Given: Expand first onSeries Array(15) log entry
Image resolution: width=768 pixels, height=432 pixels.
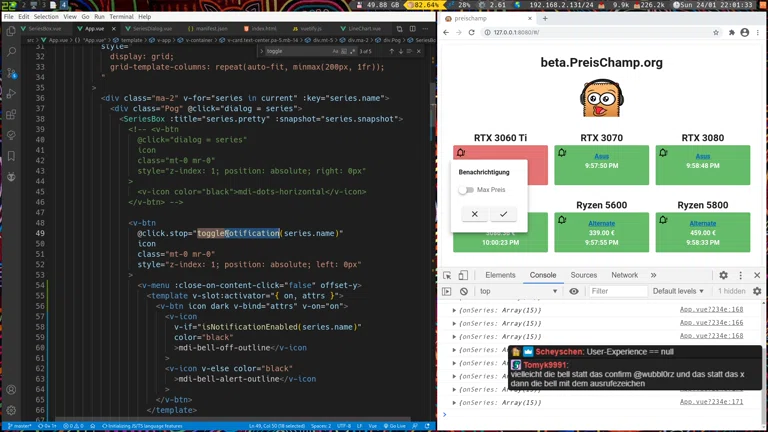Looking at the screenshot, I should point(454,311).
